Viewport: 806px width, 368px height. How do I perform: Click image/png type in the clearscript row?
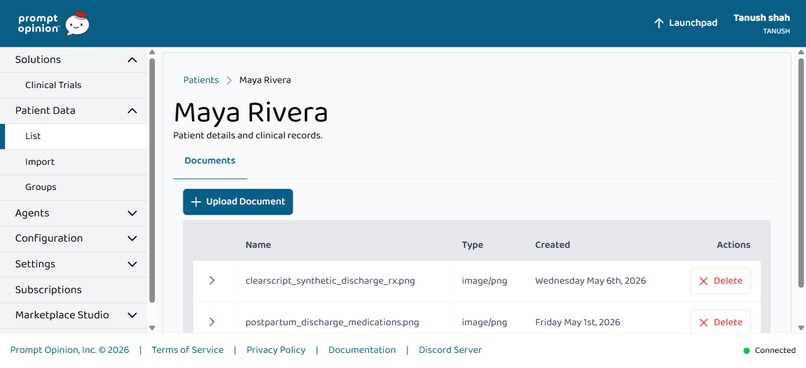click(484, 281)
